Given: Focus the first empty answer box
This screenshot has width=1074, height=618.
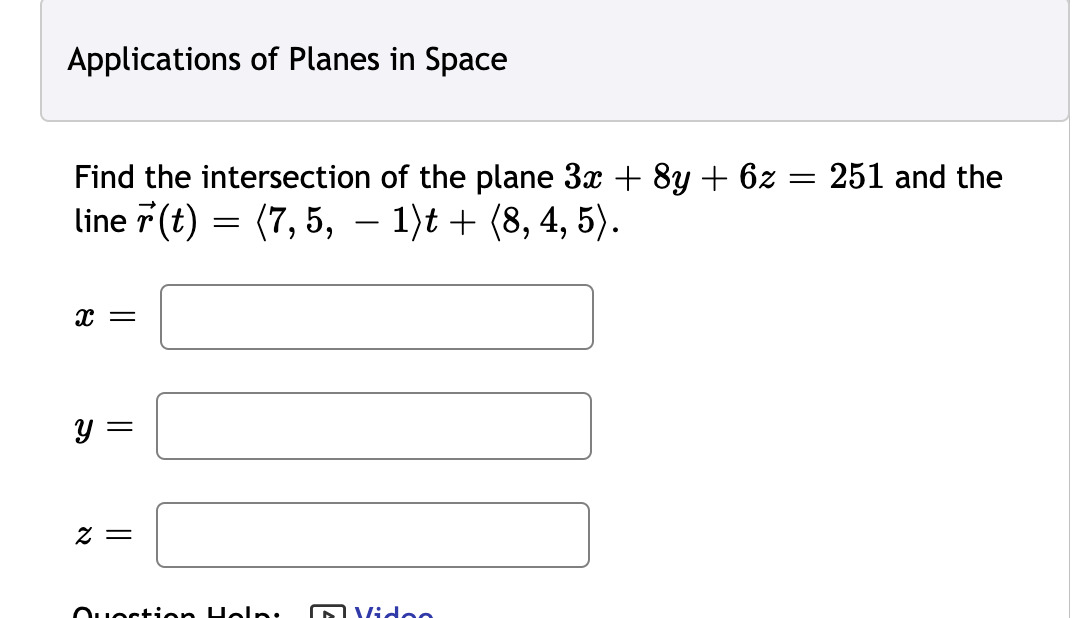Looking at the screenshot, I should point(376,317).
